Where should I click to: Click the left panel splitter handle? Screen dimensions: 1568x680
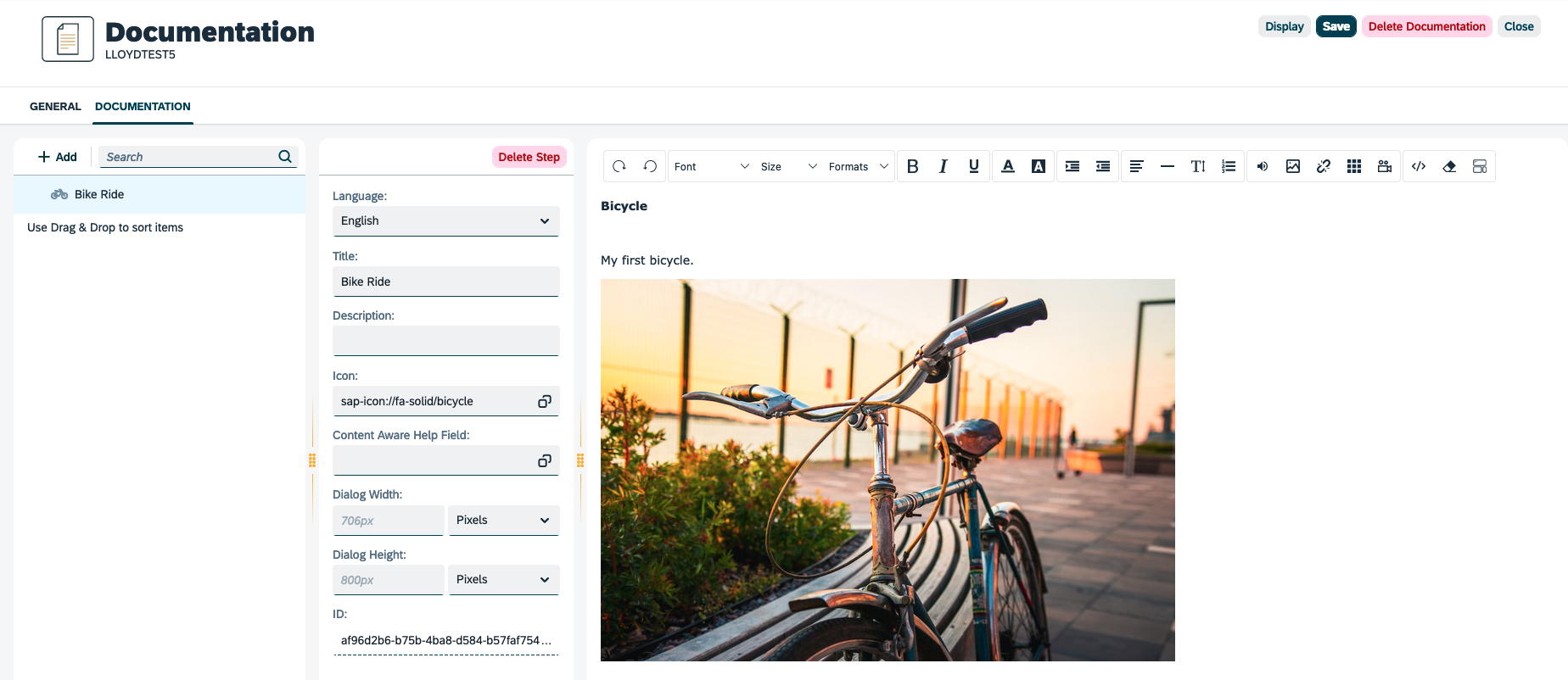click(x=312, y=460)
